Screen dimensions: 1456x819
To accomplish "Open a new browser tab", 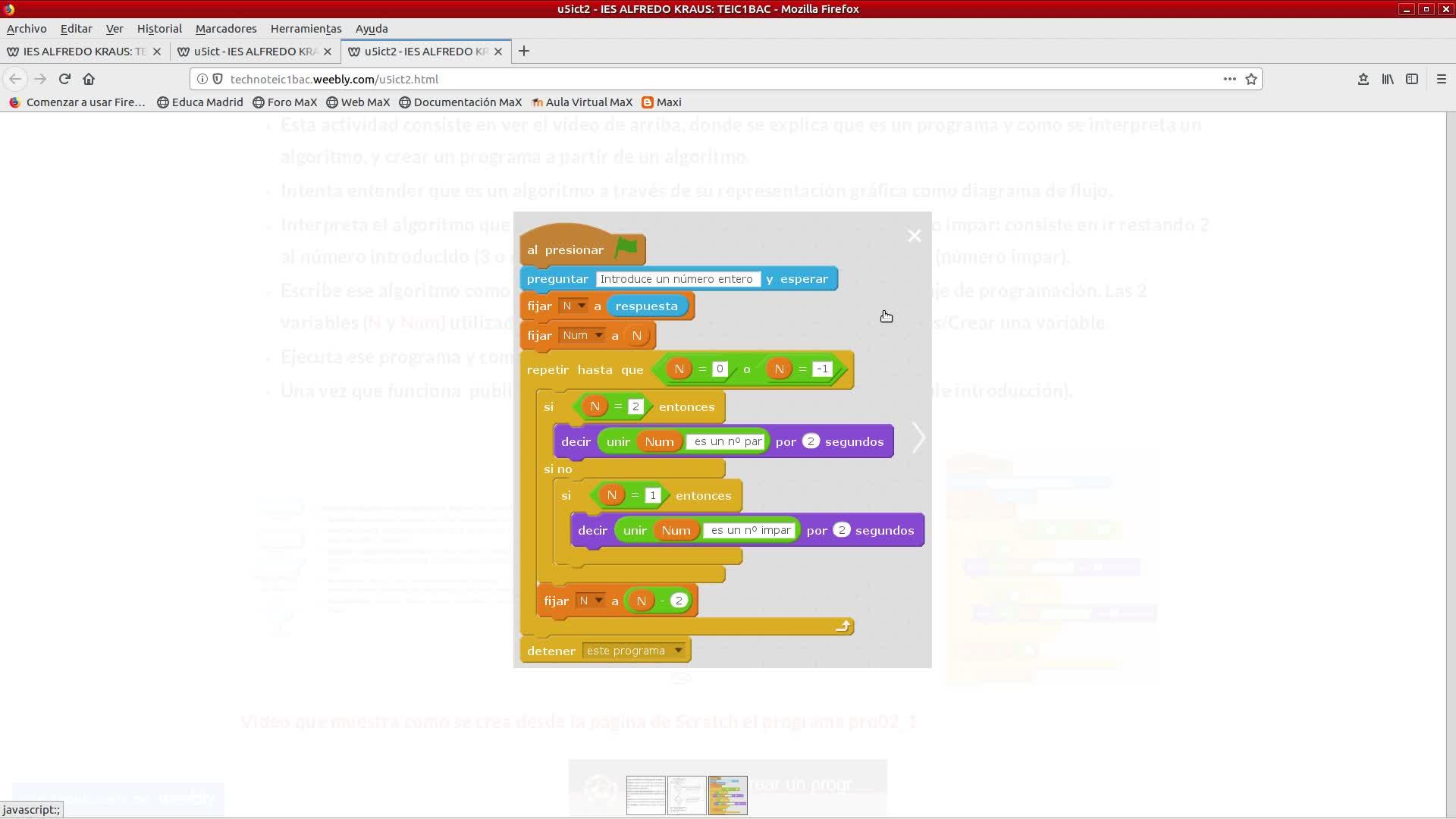I will 524,52.
